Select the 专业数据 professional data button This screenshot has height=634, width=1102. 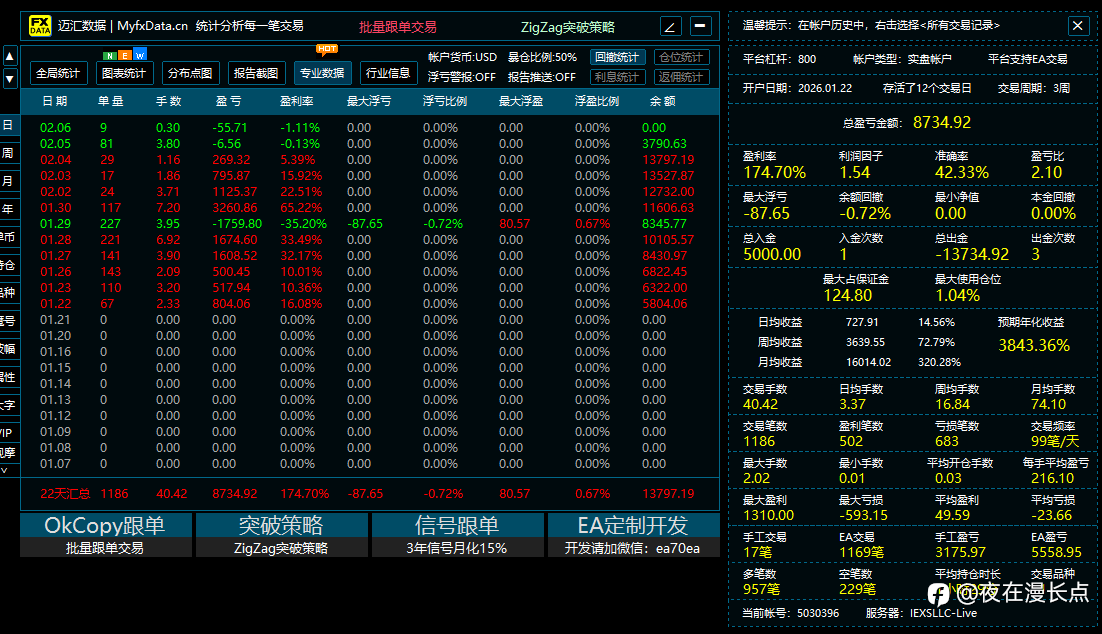(322, 73)
